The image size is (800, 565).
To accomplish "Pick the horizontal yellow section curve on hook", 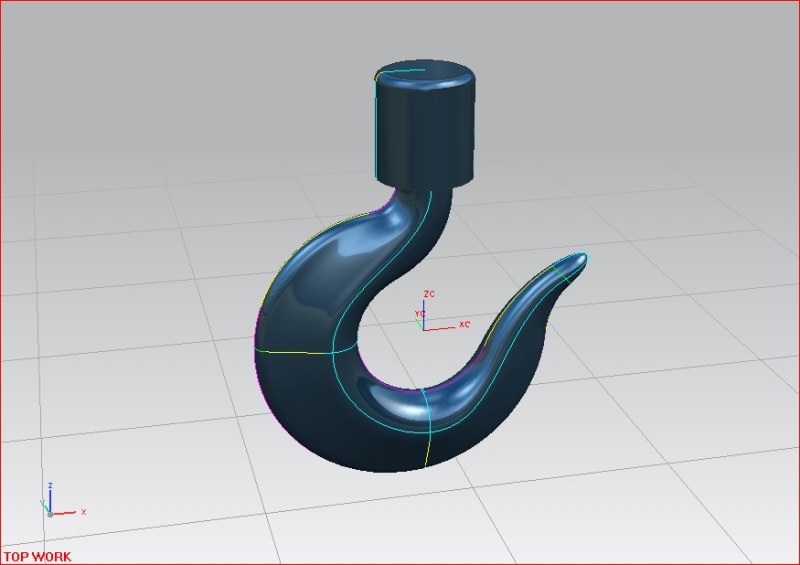I will [295, 352].
